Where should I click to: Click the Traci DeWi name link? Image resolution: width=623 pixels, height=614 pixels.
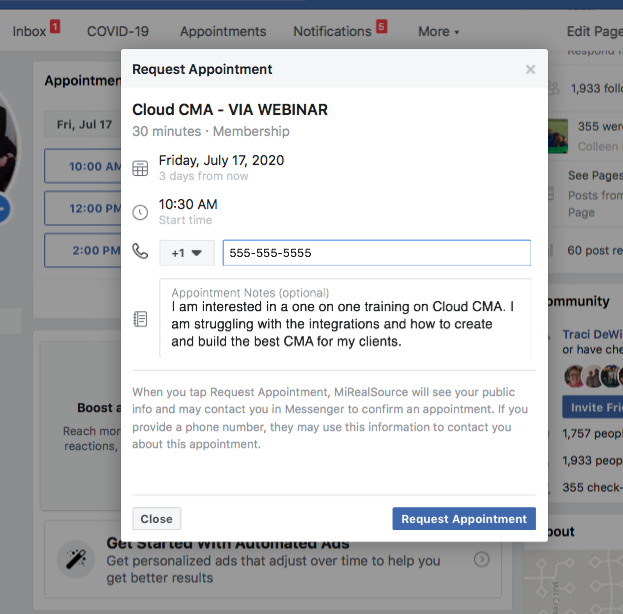tap(592, 335)
